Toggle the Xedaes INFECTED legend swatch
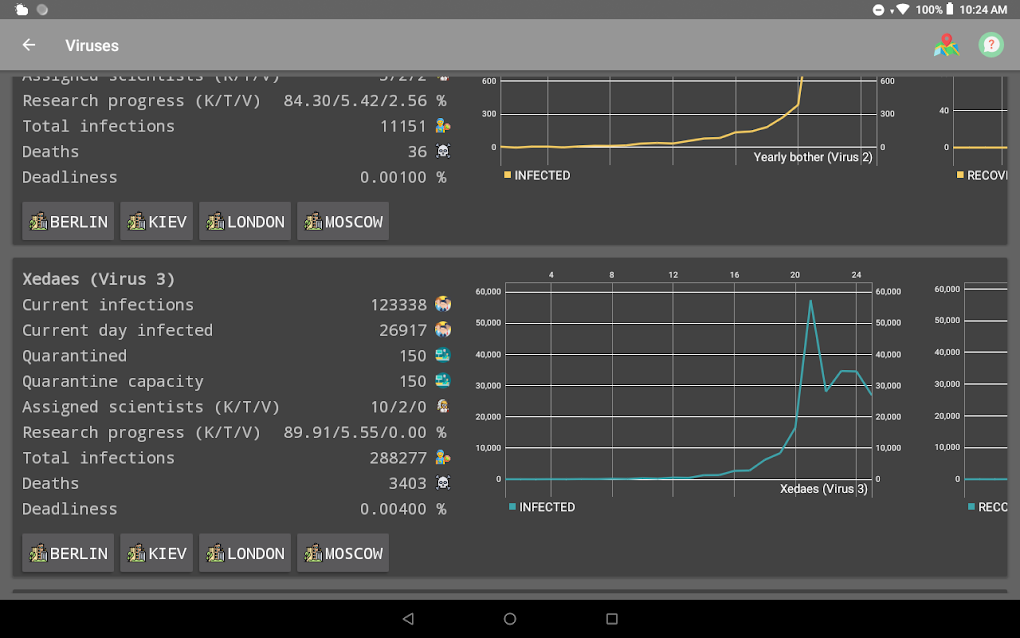The image size is (1020, 638). point(513,507)
